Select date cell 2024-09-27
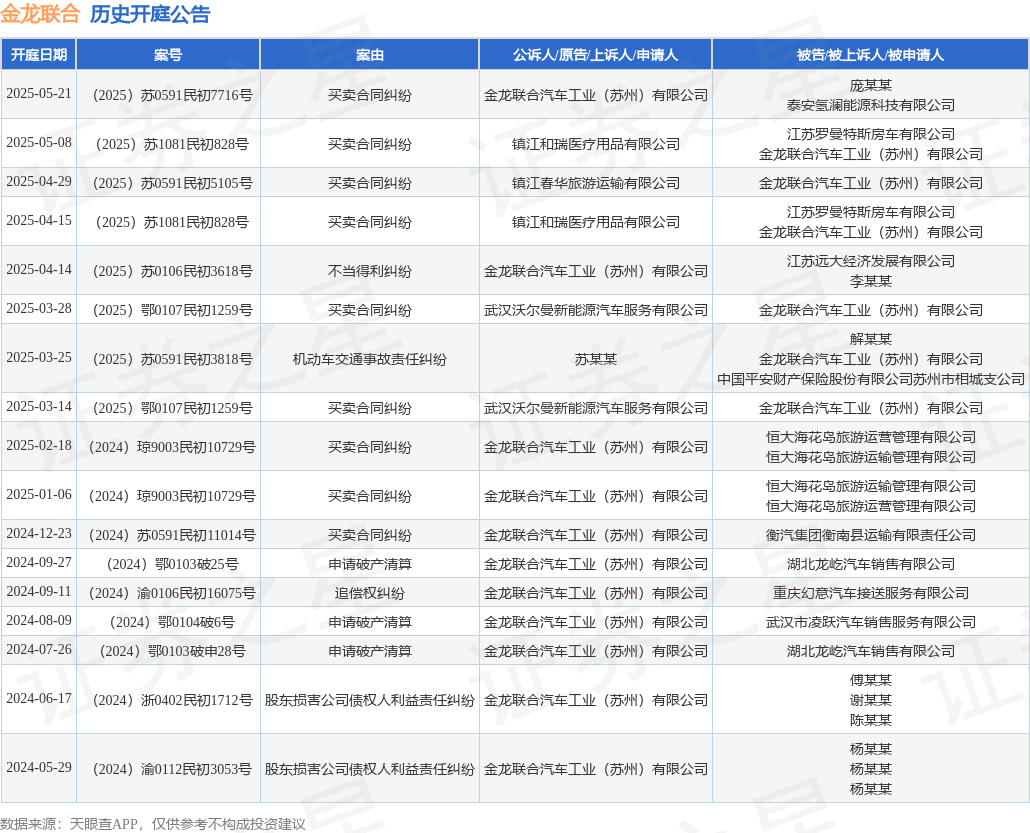Viewport: 1030px width, 833px height. click(39, 562)
